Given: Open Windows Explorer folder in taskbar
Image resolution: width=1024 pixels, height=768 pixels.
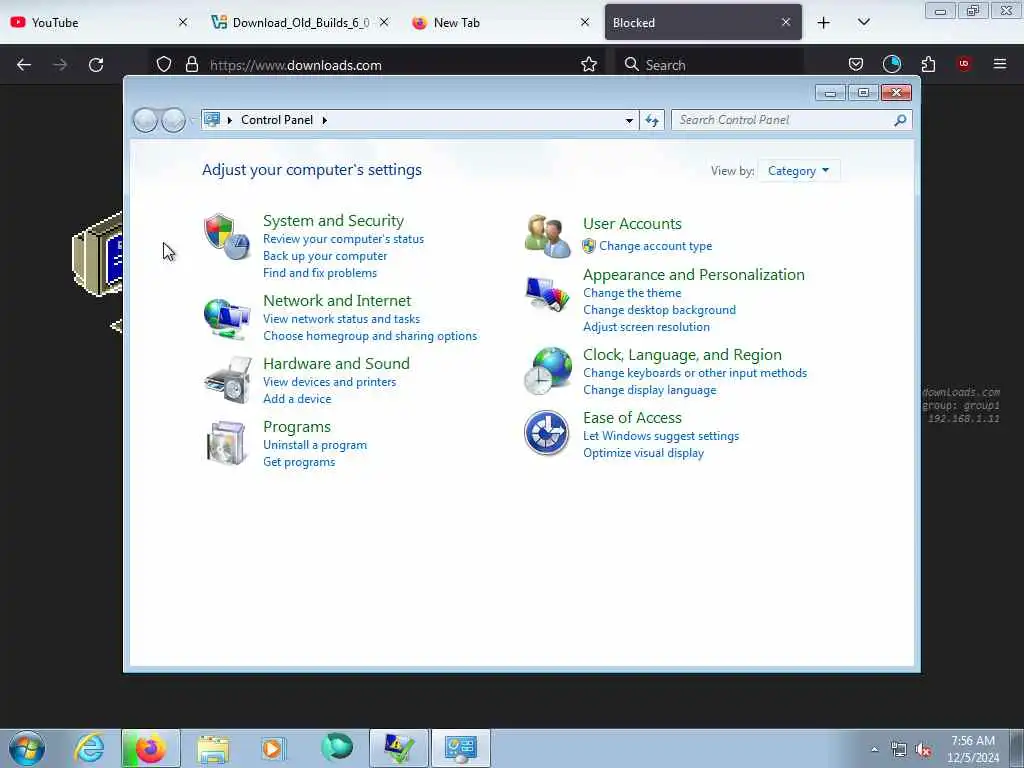Looking at the screenshot, I should click(213, 749).
